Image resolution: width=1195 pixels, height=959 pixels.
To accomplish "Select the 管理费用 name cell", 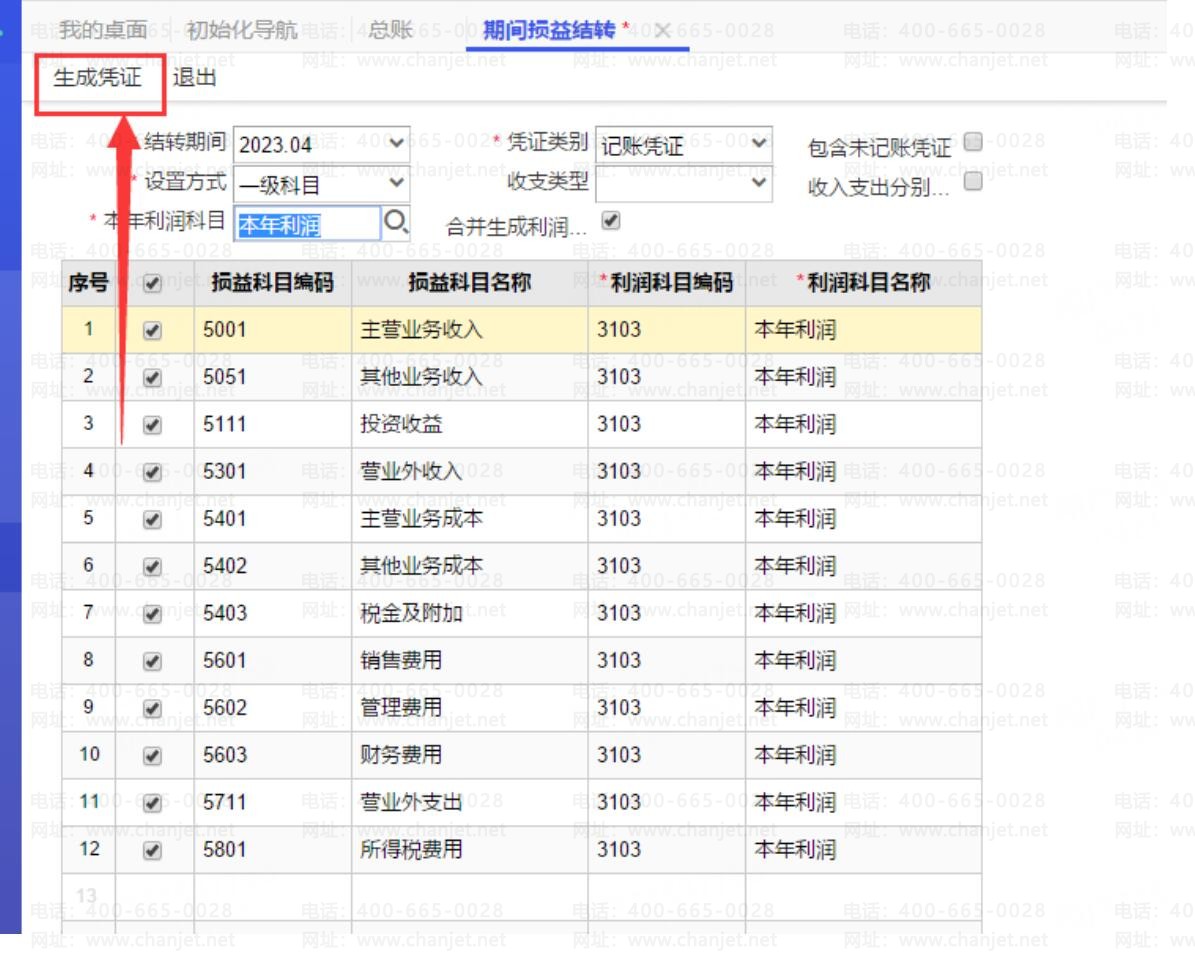I will 469,708.
